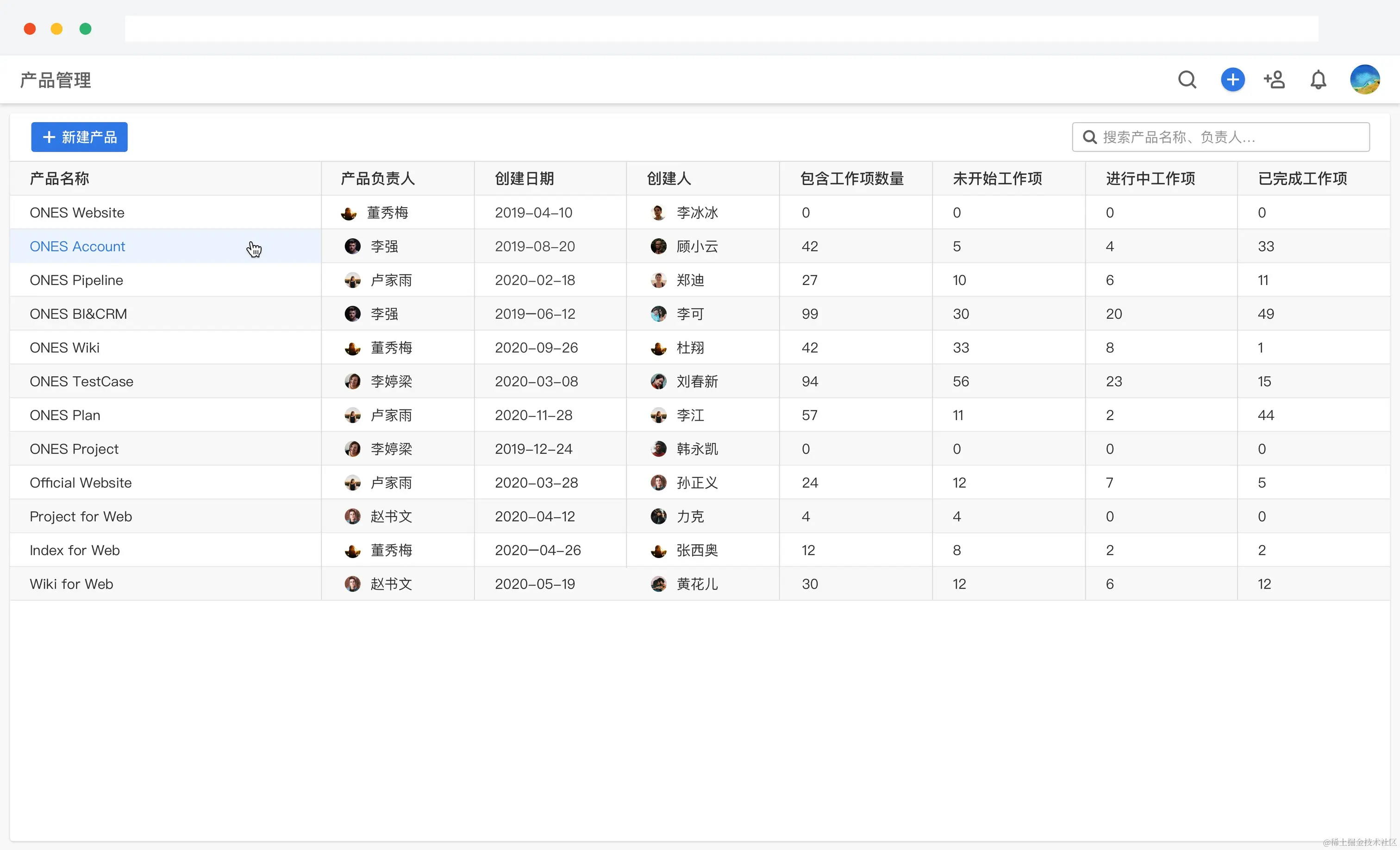The image size is (1400, 850).
Task: Click the magnifier inside product search box
Action: pos(1089,137)
